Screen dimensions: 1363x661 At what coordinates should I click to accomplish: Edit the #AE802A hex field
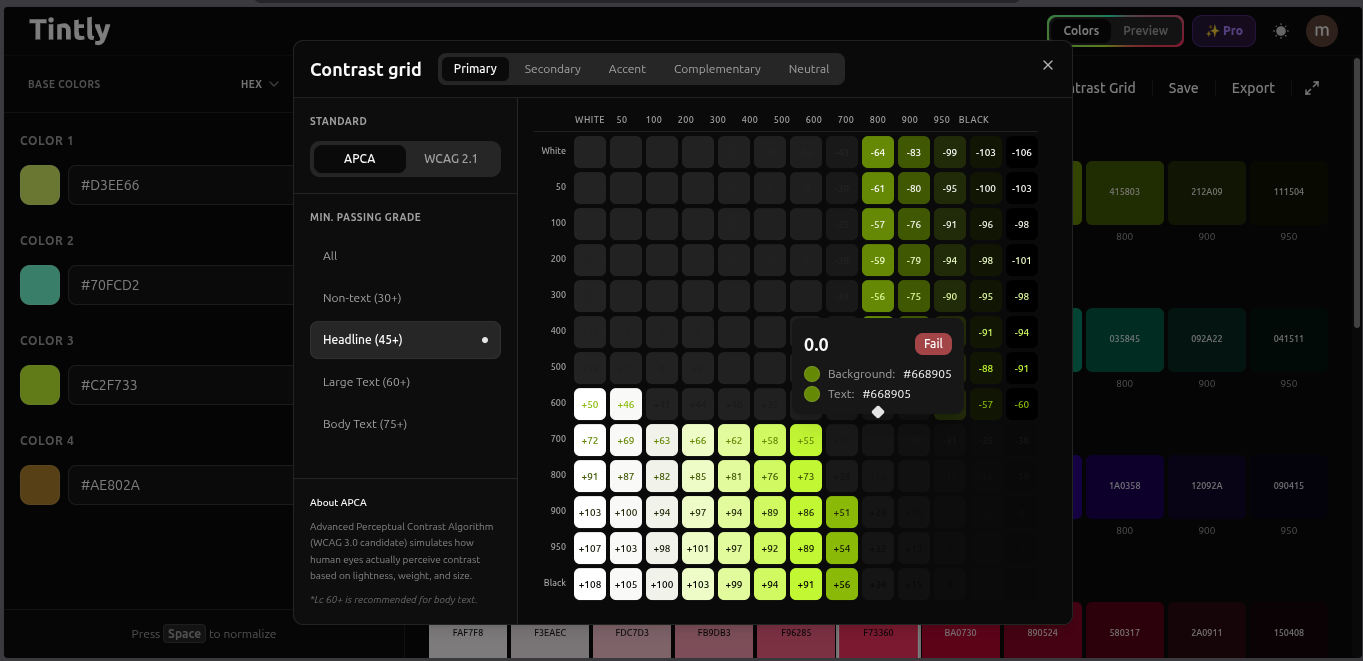coord(180,485)
